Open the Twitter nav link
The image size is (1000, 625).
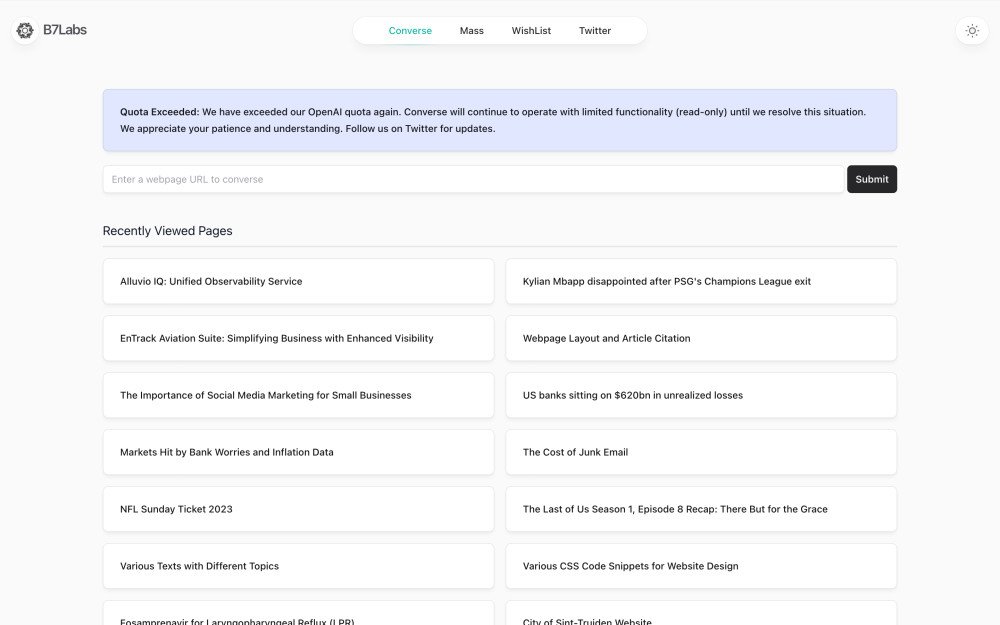594,31
